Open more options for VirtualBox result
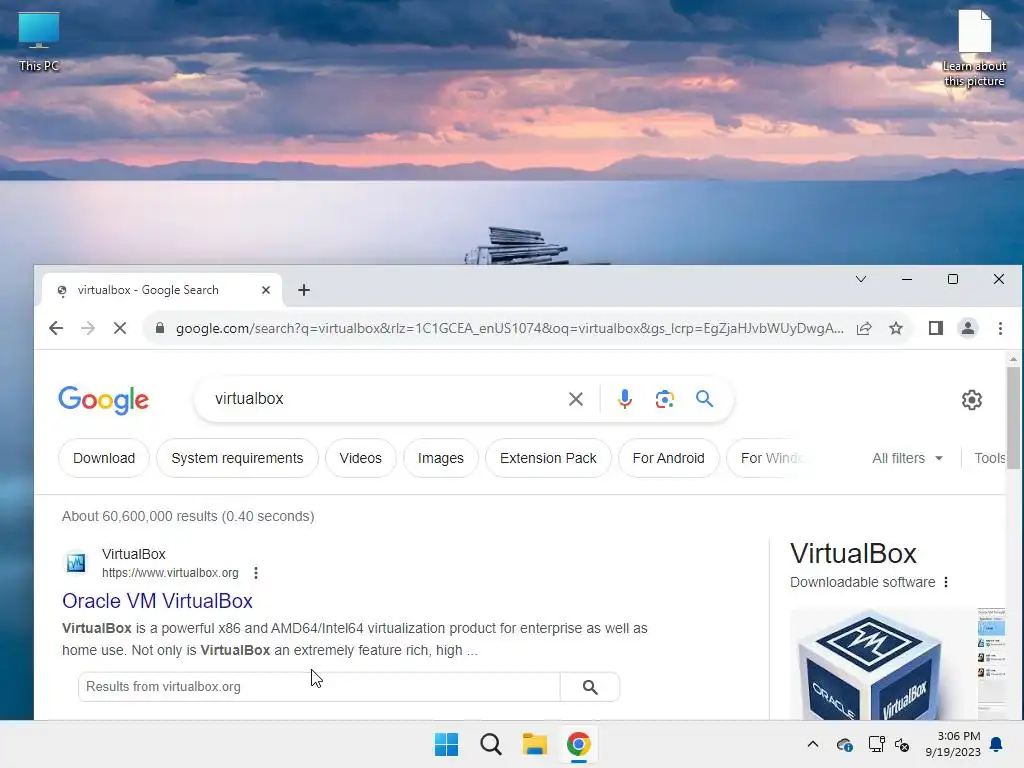1024x768 pixels. [x=256, y=573]
